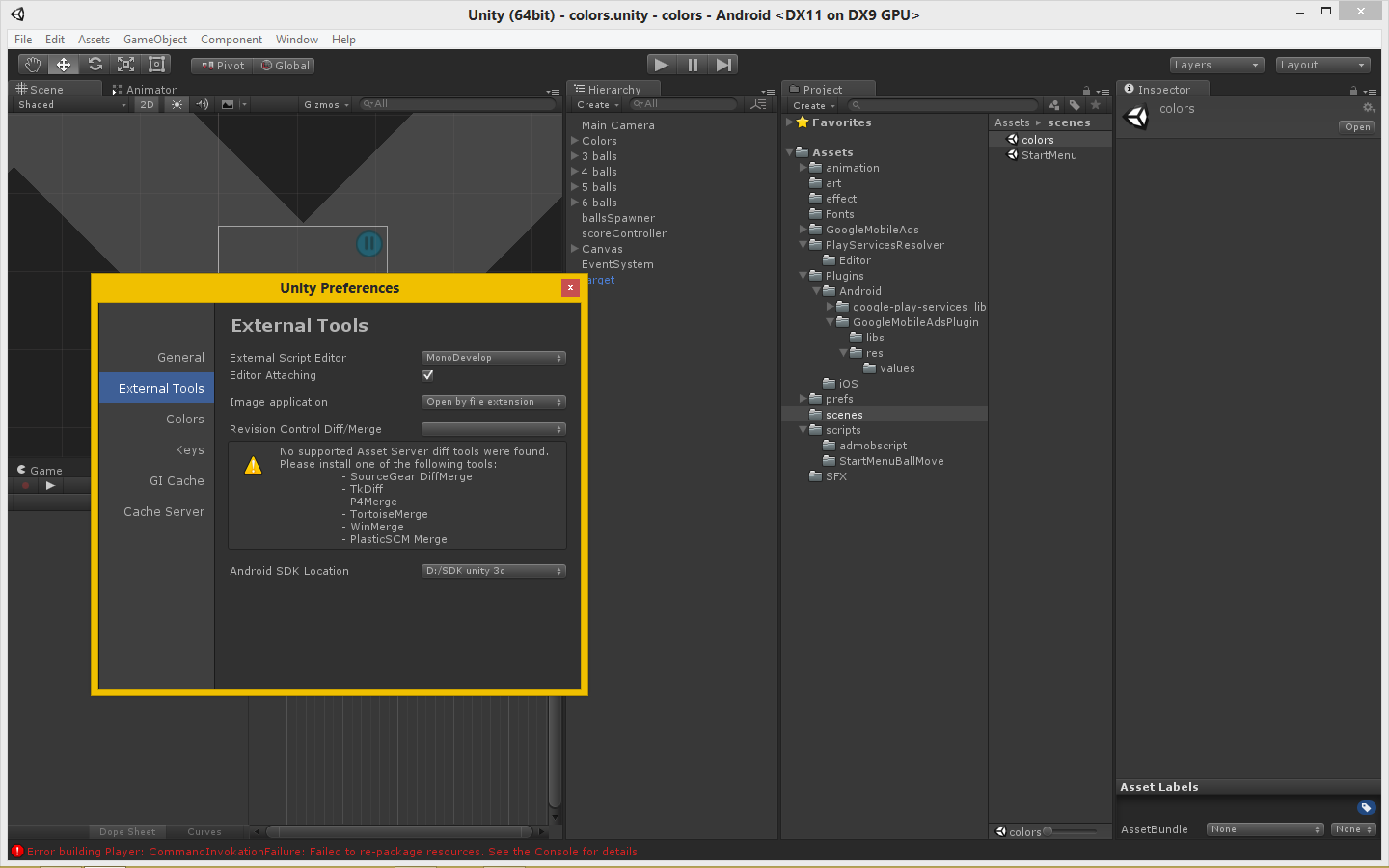Open the Revision Control Diff/Merge dropdown
The image size is (1389, 868).
494,429
